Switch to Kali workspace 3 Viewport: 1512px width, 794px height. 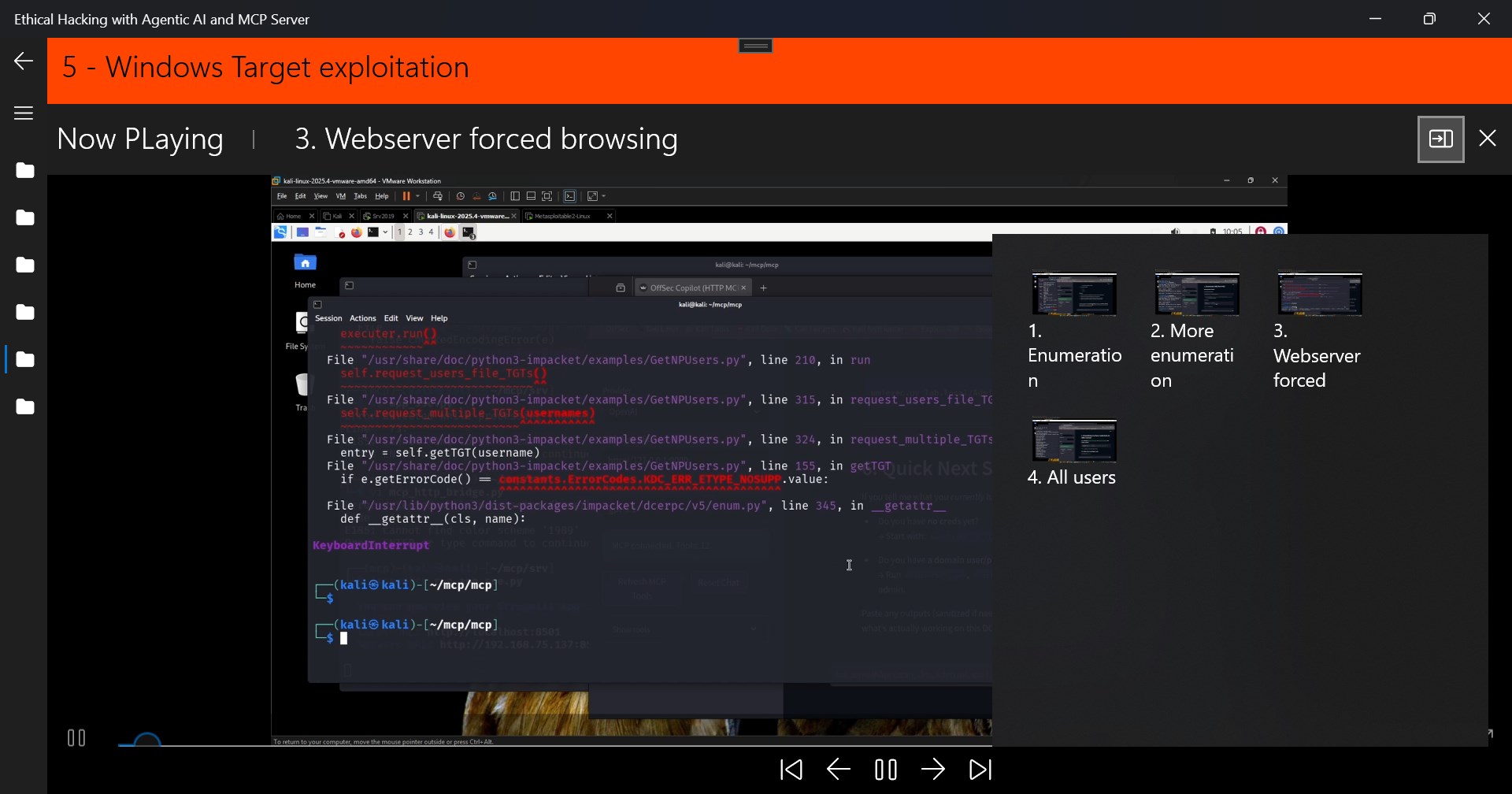[421, 232]
